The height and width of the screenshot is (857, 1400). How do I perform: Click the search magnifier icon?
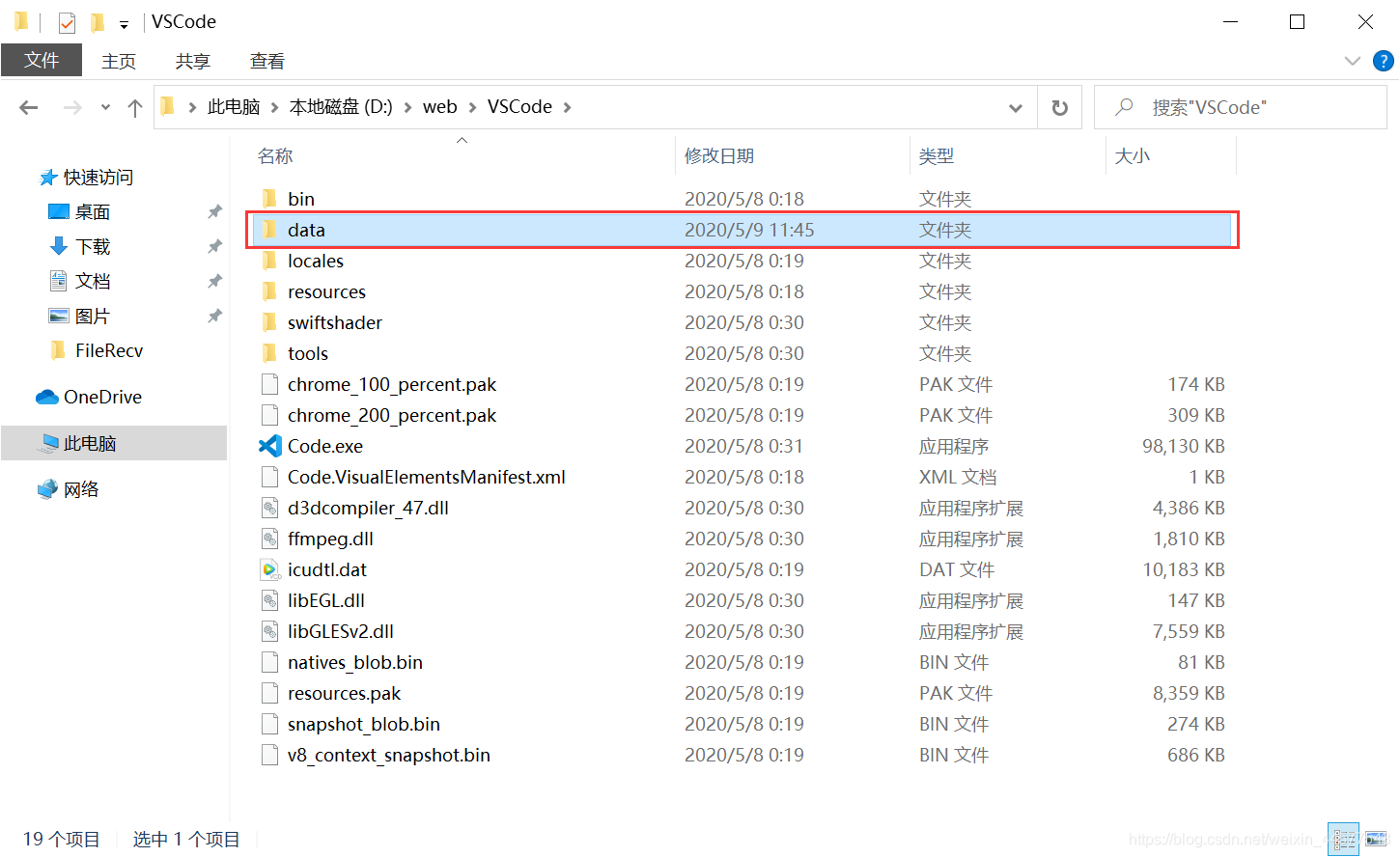[1124, 107]
